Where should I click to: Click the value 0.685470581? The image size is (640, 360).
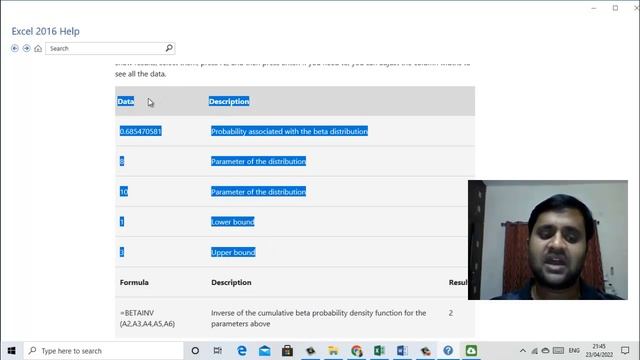(x=141, y=131)
